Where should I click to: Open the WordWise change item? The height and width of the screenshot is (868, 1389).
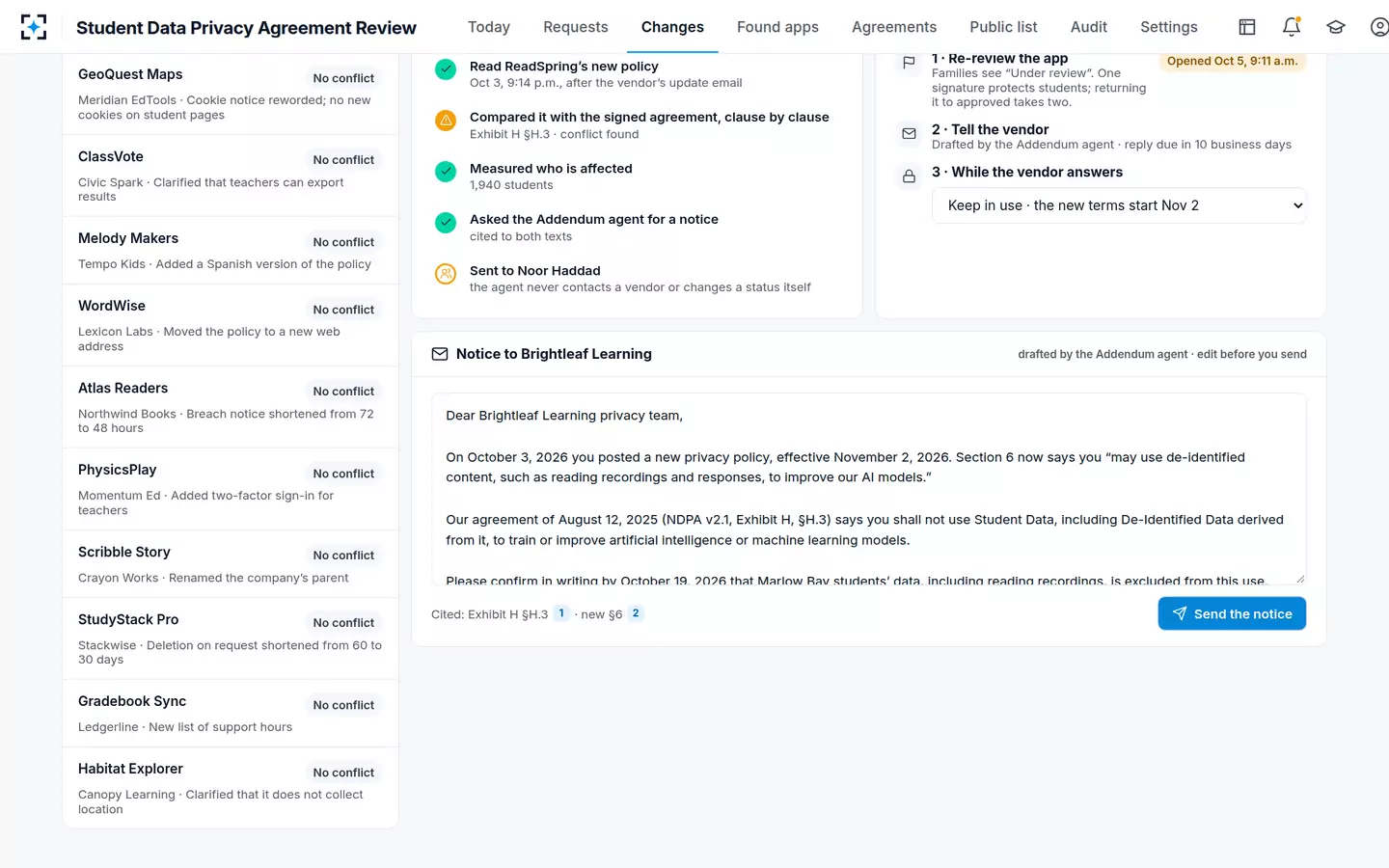[231, 325]
